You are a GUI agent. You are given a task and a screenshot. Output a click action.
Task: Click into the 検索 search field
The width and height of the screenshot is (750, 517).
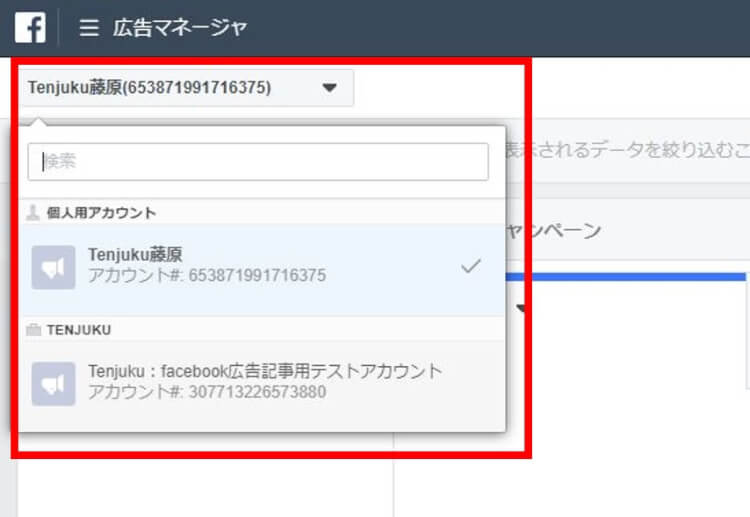click(258, 162)
